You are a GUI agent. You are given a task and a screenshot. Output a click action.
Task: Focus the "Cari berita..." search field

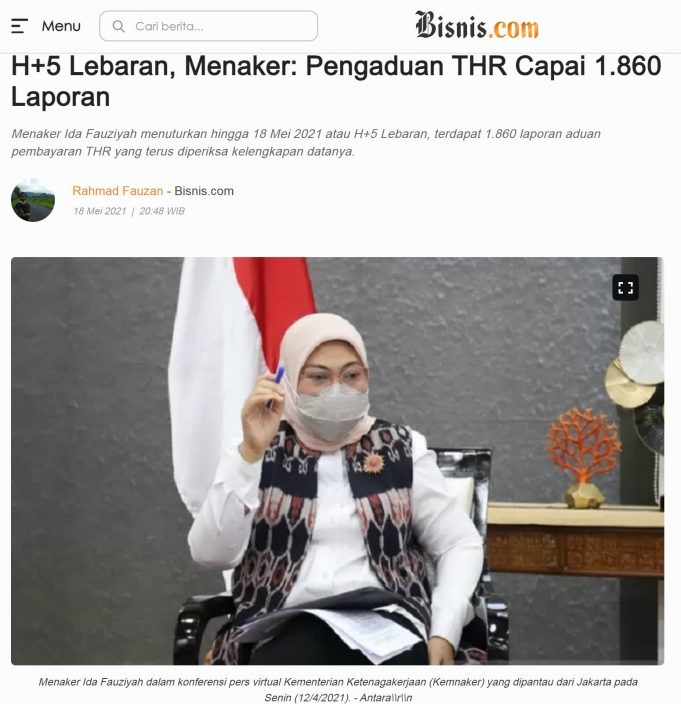click(x=209, y=26)
